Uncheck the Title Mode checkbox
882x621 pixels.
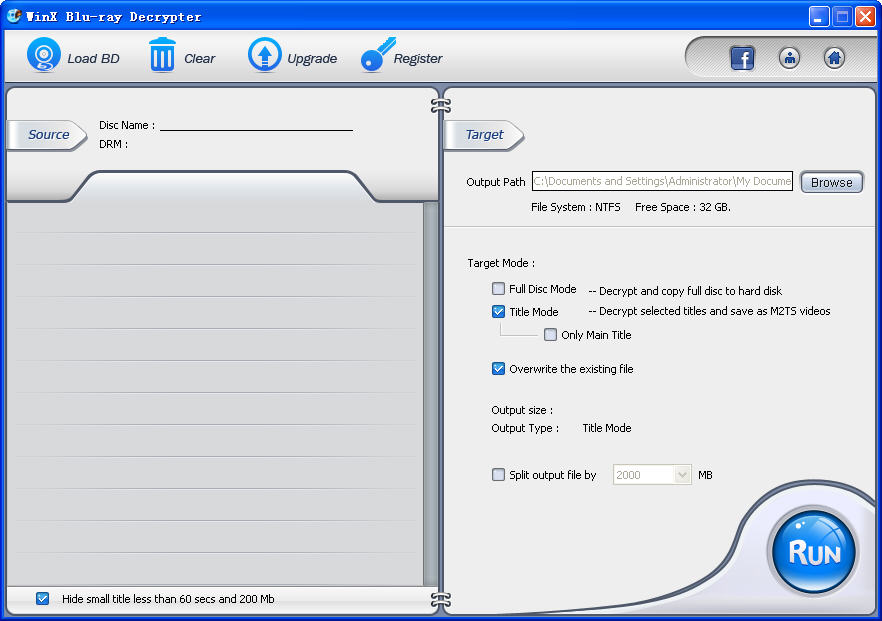tap(498, 312)
